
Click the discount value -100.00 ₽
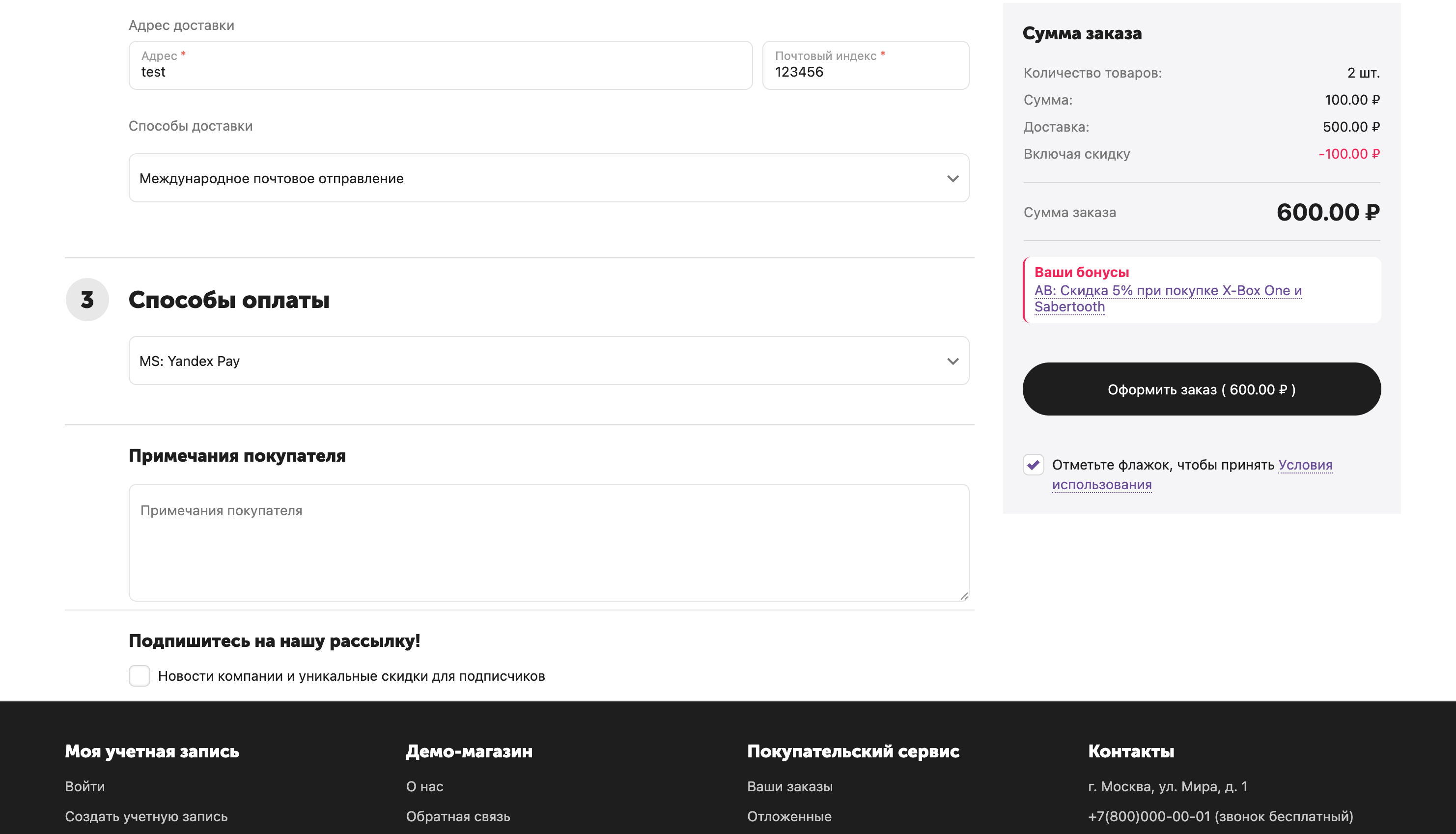tap(1349, 154)
